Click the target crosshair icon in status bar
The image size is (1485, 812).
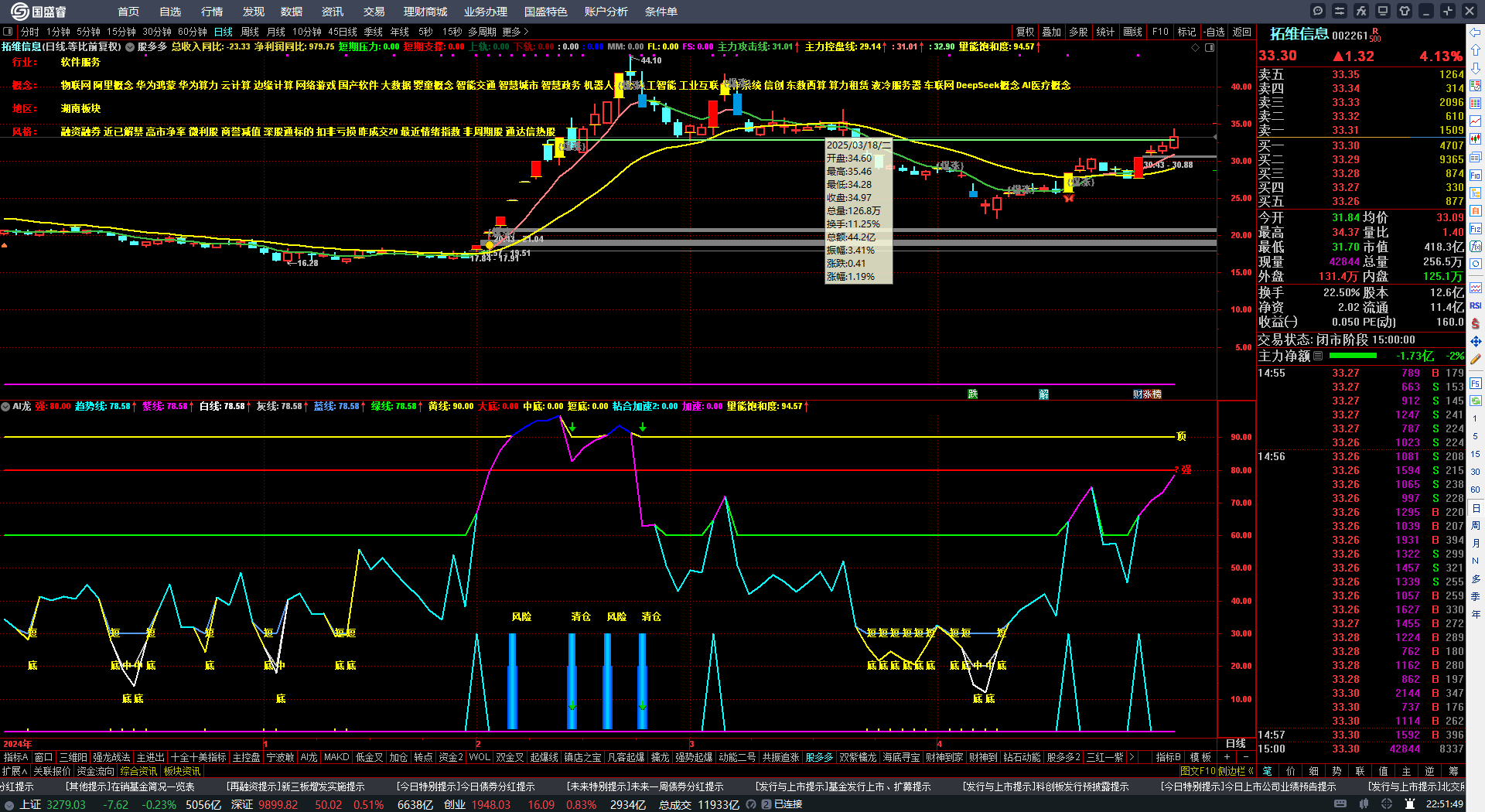(1387, 804)
